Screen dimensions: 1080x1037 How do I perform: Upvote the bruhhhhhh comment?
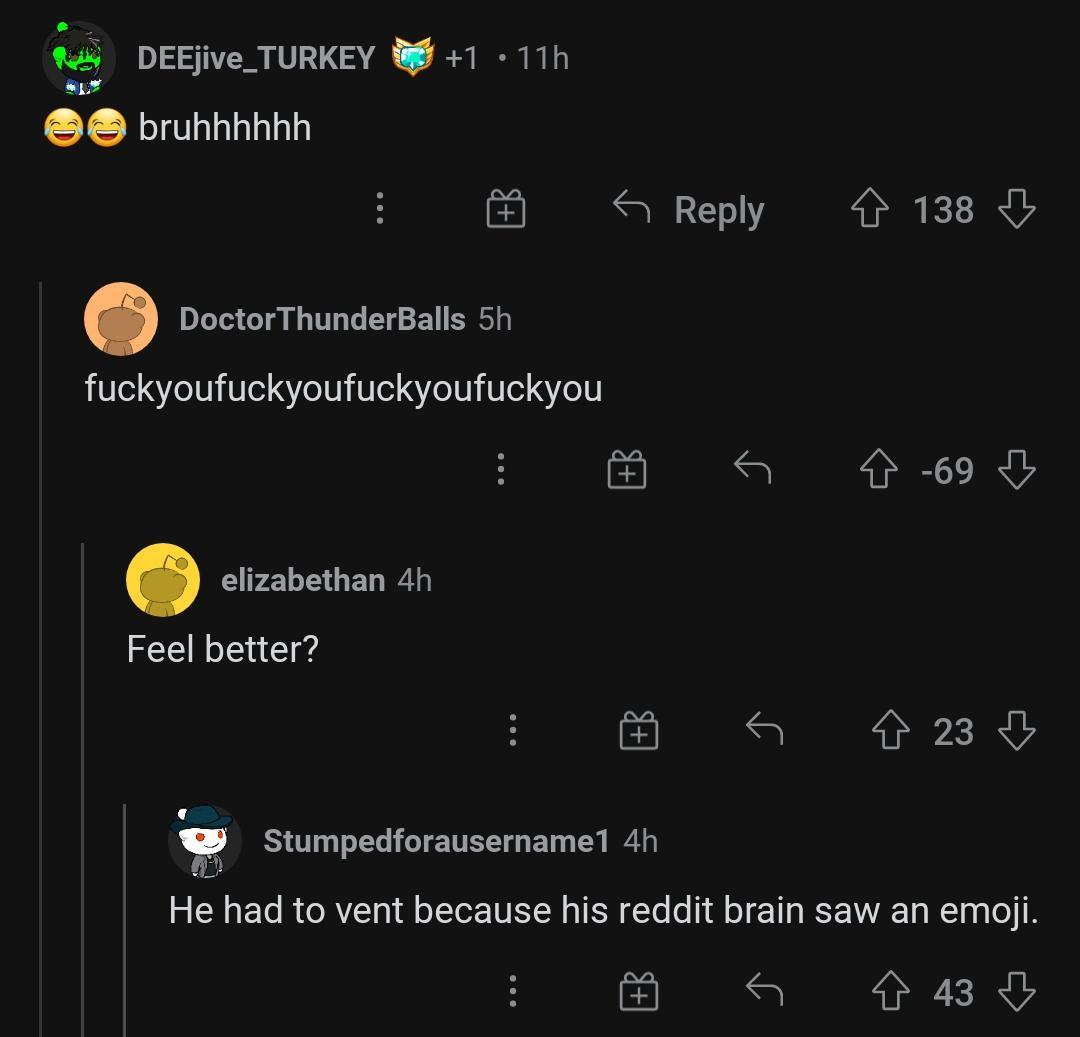click(870, 209)
